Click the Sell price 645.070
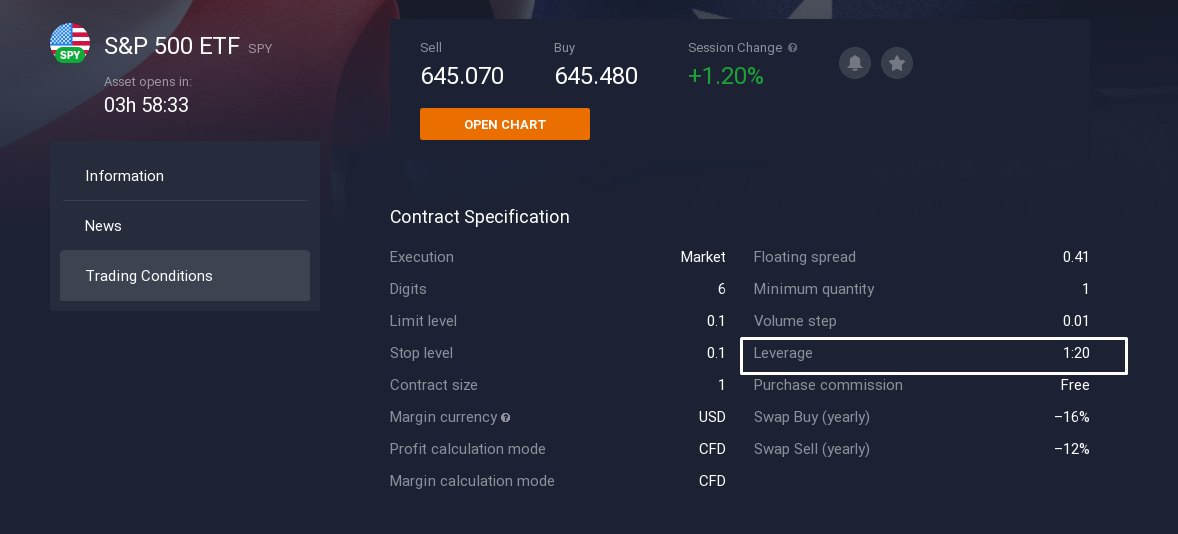Viewport: 1178px width, 534px height. coord(462,76)
